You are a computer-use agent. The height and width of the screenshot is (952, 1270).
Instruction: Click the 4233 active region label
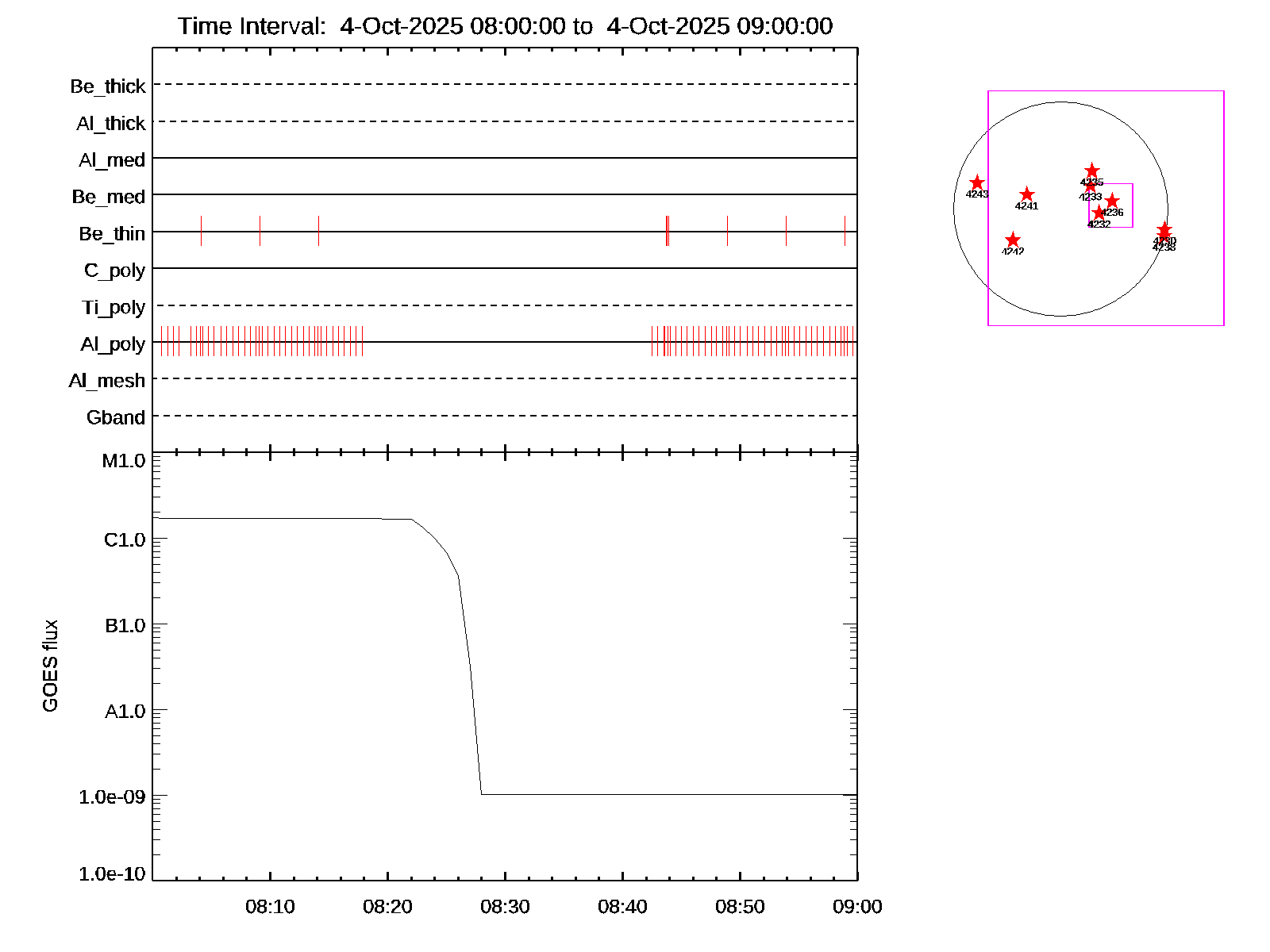point(1091,197)
